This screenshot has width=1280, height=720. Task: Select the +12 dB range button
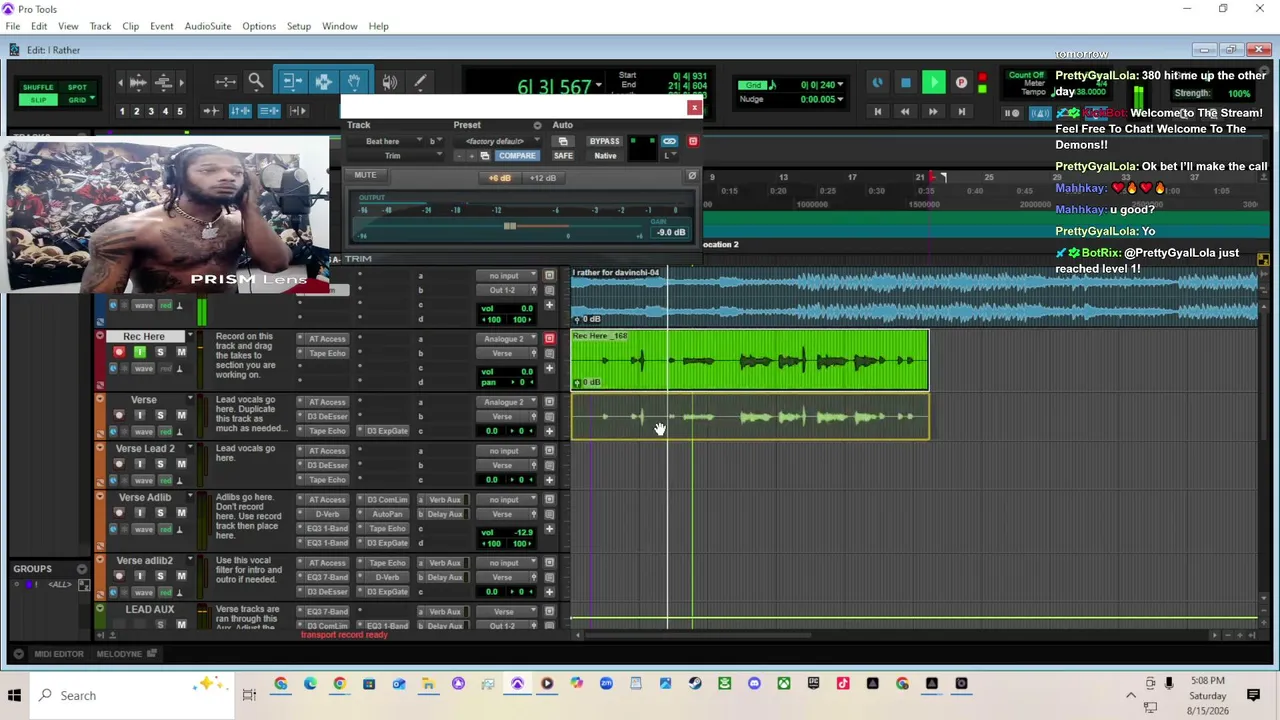tap(543, 178)
